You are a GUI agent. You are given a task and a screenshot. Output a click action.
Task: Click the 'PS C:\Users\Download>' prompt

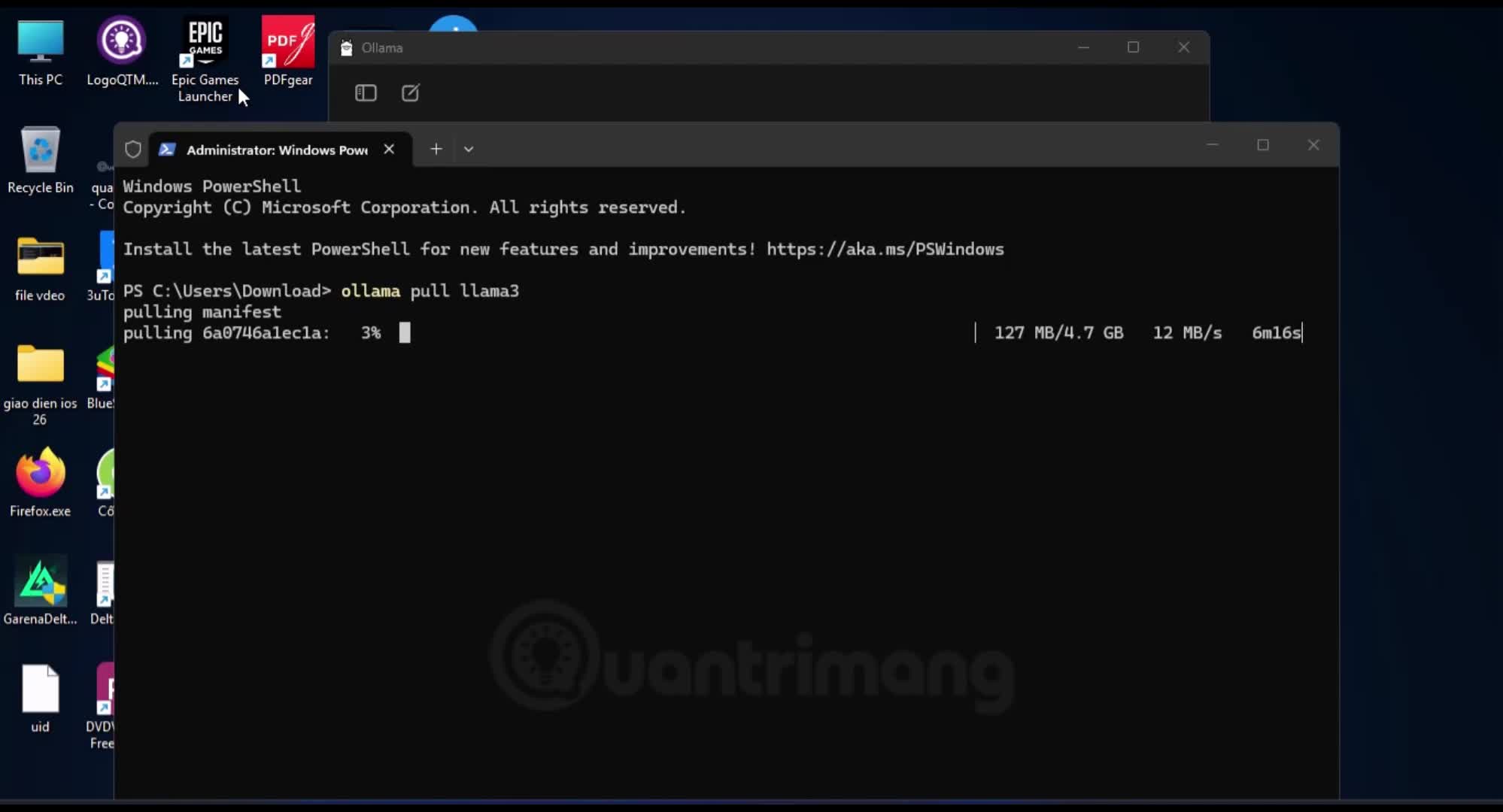227,291
